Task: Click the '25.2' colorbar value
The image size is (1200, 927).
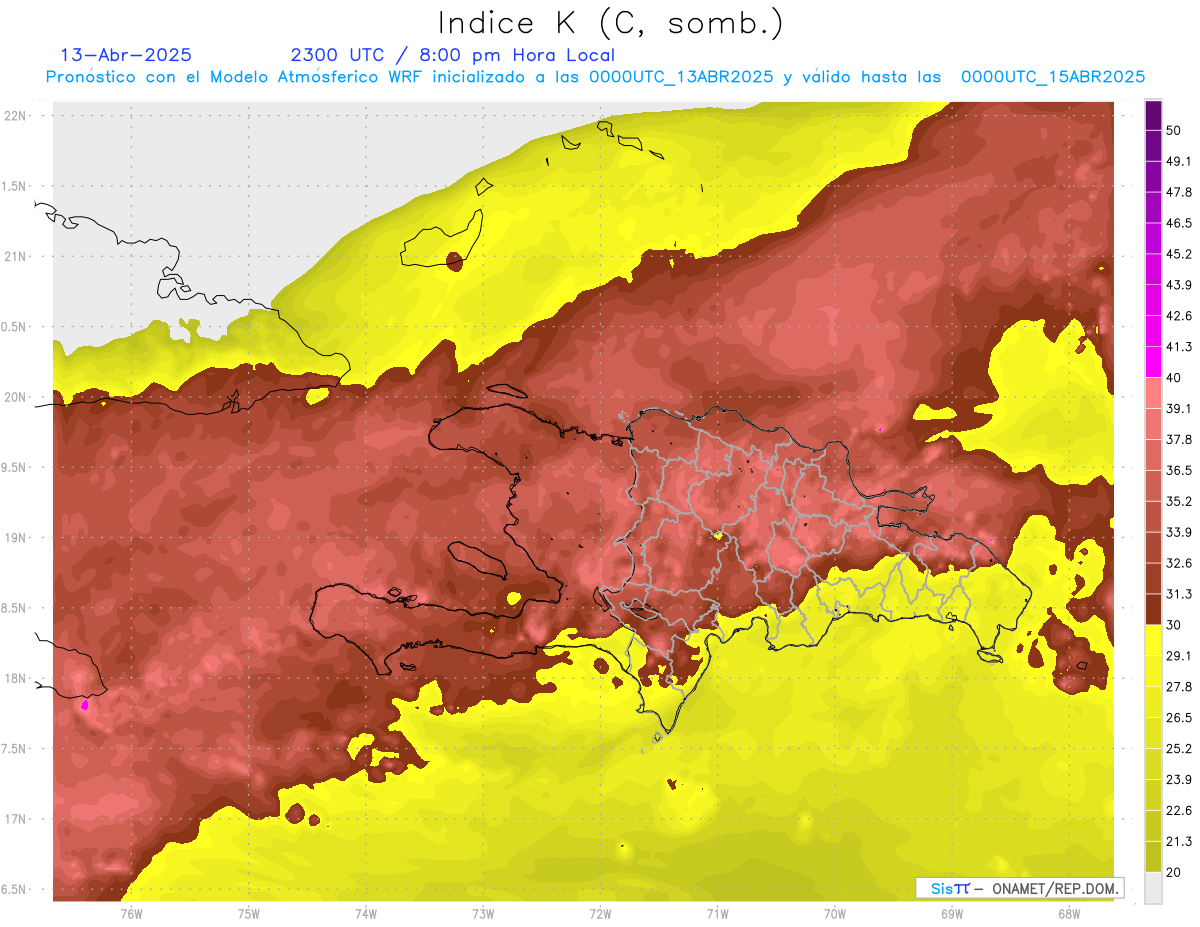Action: click(1179, 749)
